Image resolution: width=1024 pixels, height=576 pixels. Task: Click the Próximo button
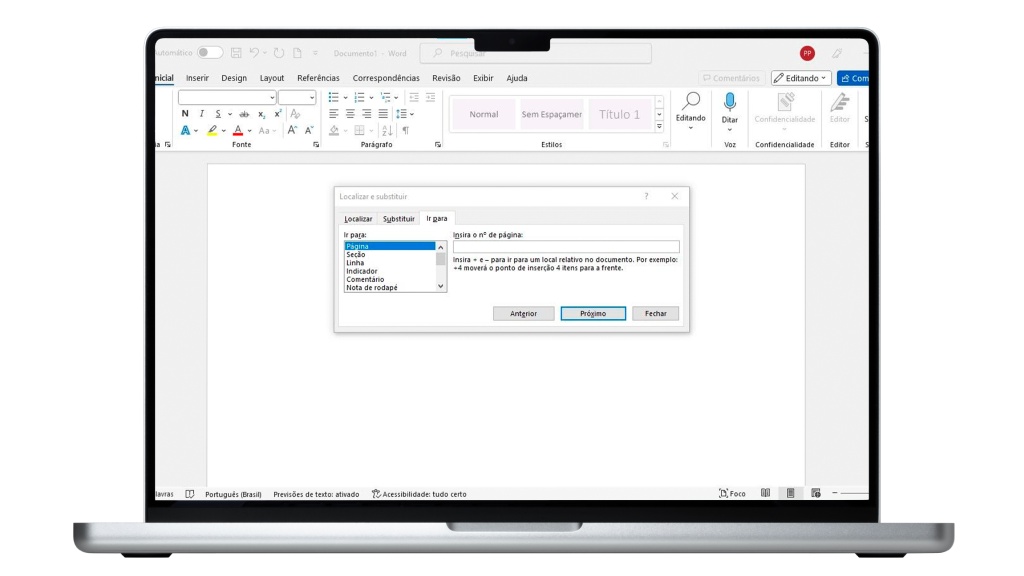tap(593, 313)
